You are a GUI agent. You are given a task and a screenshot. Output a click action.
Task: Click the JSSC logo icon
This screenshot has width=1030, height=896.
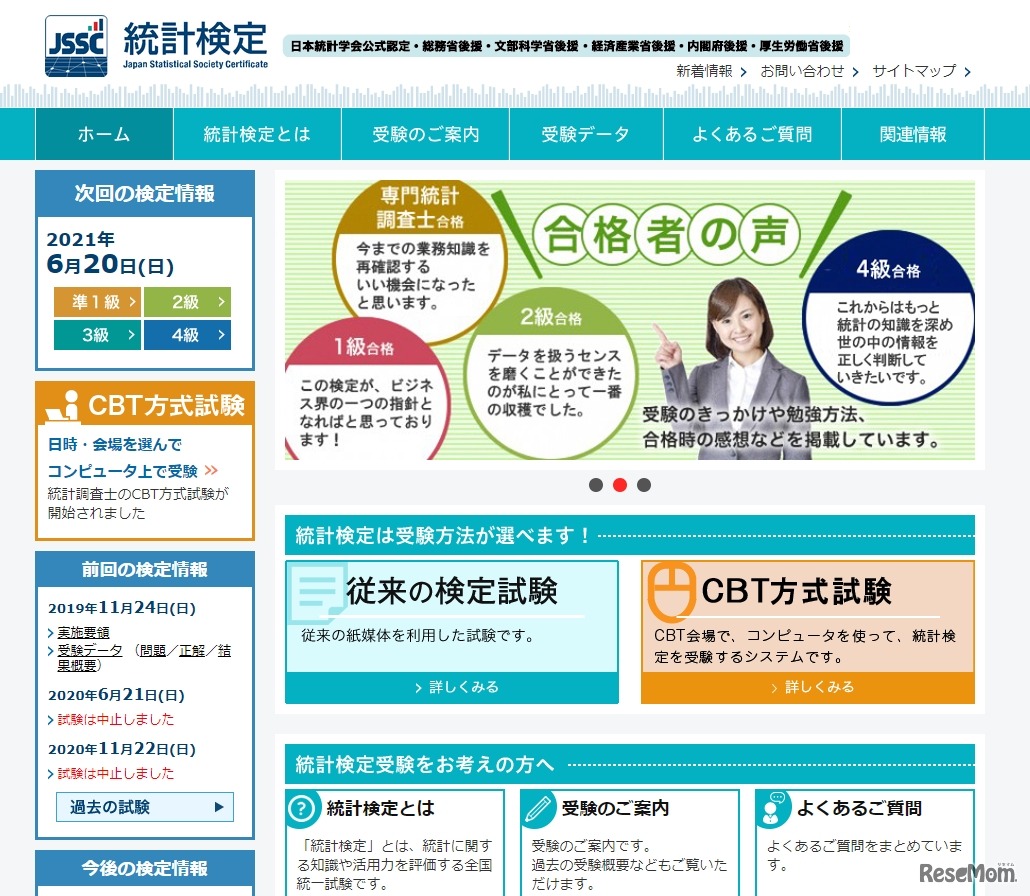coord(76,45)
